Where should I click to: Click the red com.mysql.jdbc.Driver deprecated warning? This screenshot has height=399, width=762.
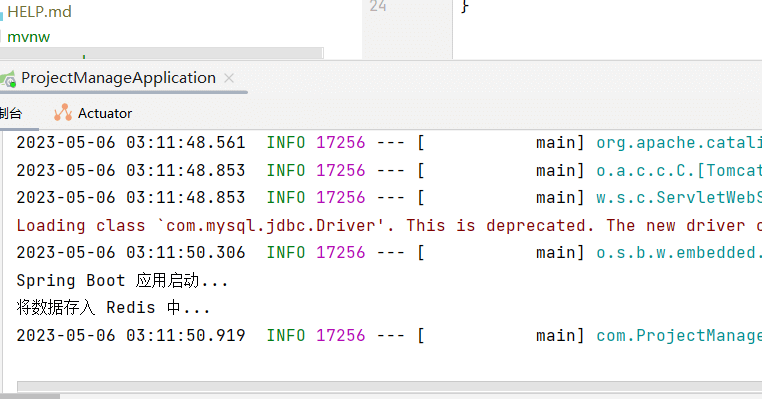click(389, 226)
